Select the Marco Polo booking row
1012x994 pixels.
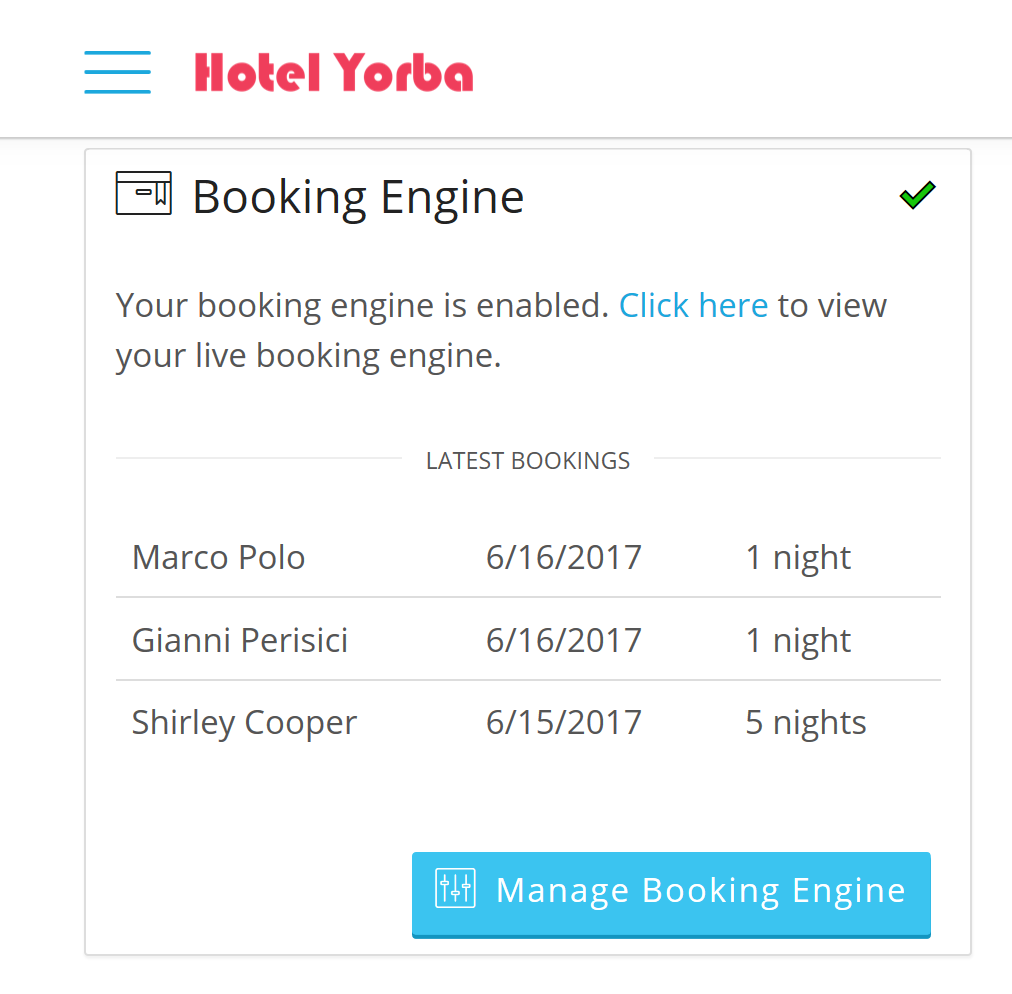pos(528,557)
